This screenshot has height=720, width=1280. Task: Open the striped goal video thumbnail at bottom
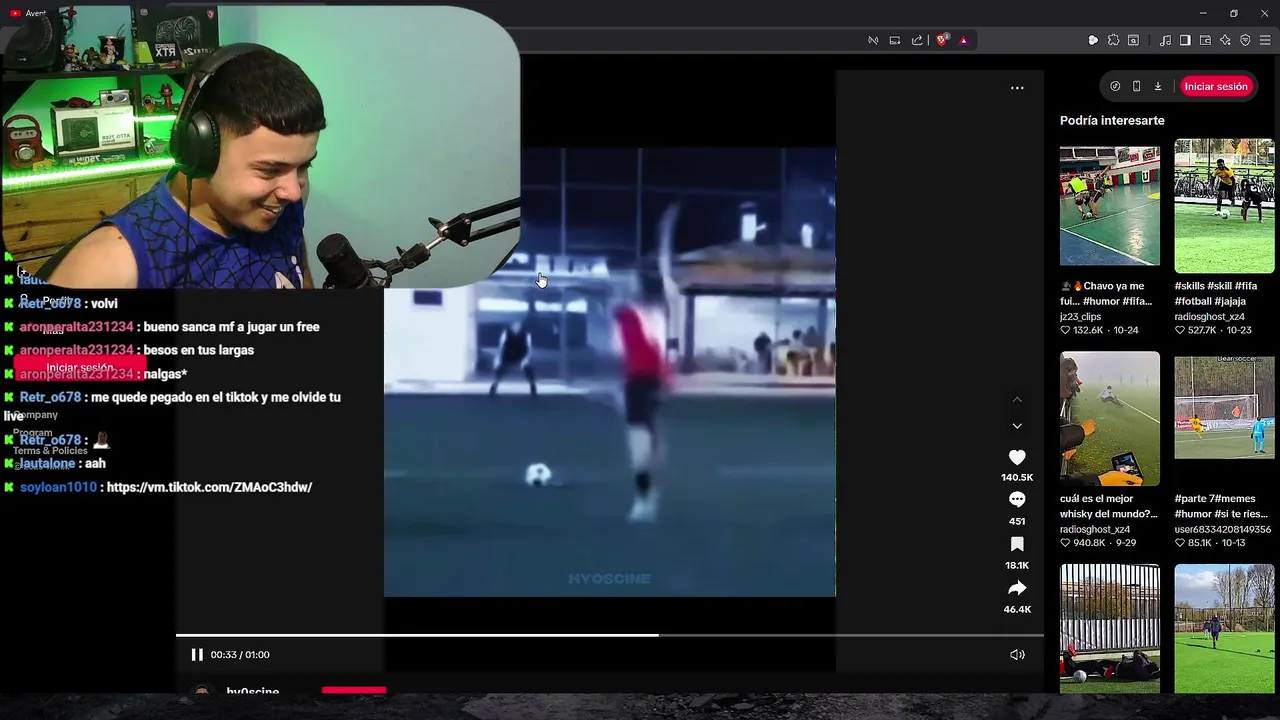click(x=1110, y=628)
